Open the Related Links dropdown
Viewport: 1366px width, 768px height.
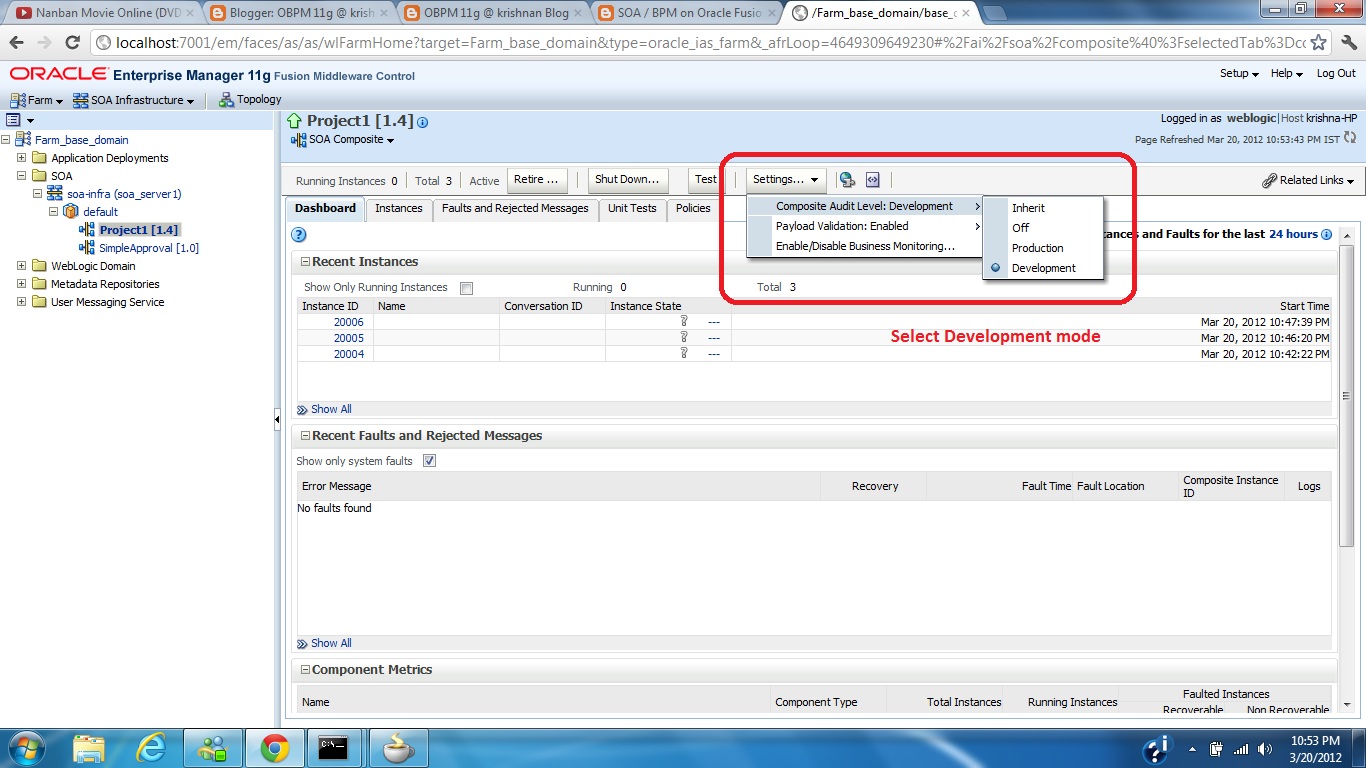click(1309, 180)
